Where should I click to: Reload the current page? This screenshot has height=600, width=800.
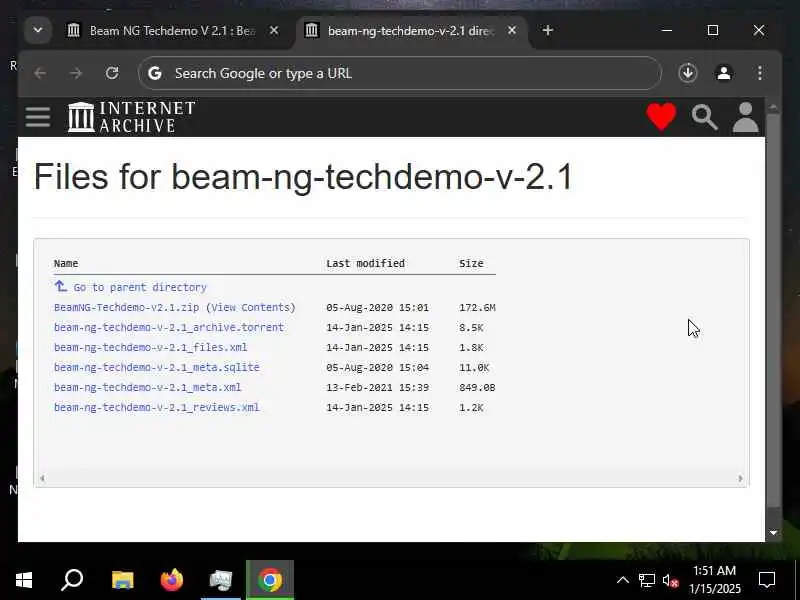(x=112, y=73)
